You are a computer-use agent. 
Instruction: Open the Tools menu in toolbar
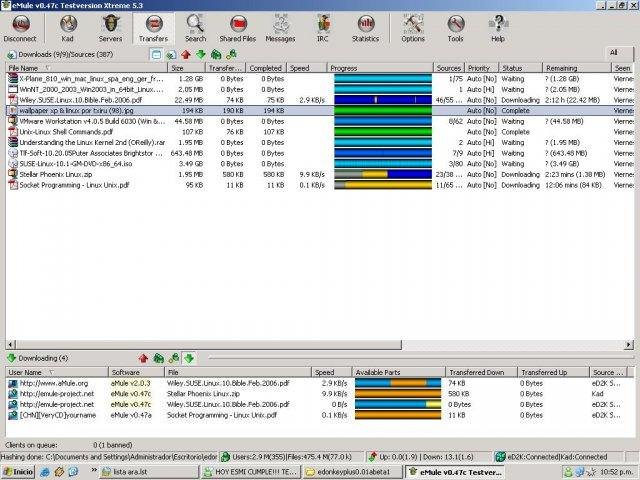point(455,28)
